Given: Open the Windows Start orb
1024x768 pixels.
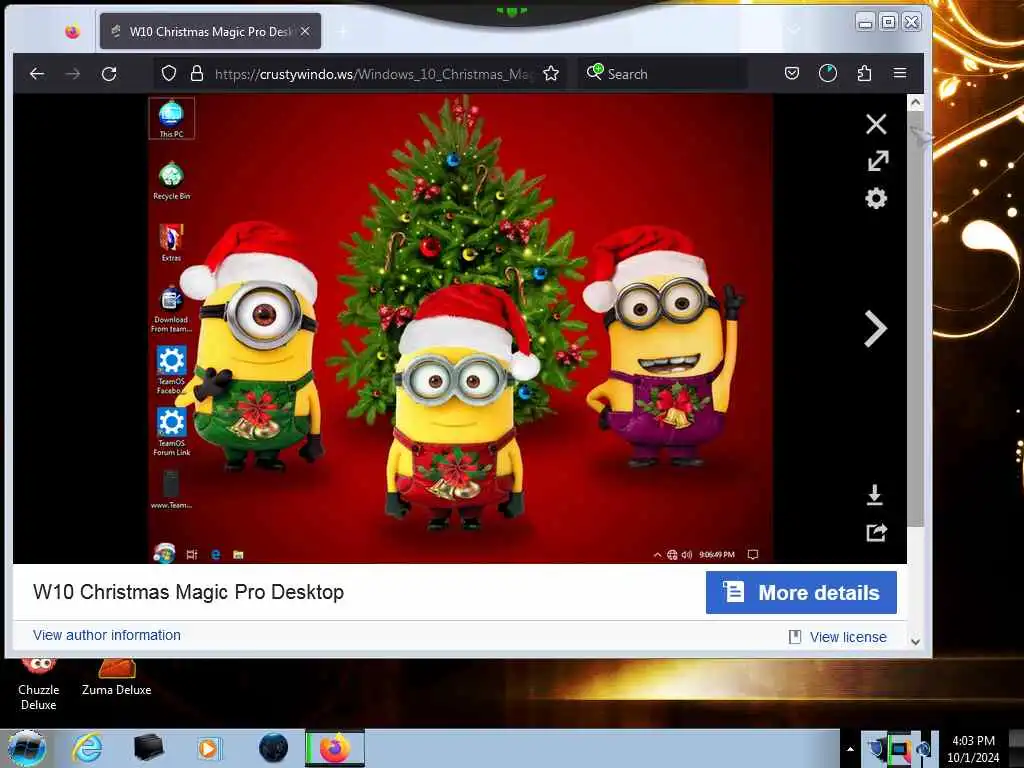Looking at the screenshot, I should [x=27, y=748].
